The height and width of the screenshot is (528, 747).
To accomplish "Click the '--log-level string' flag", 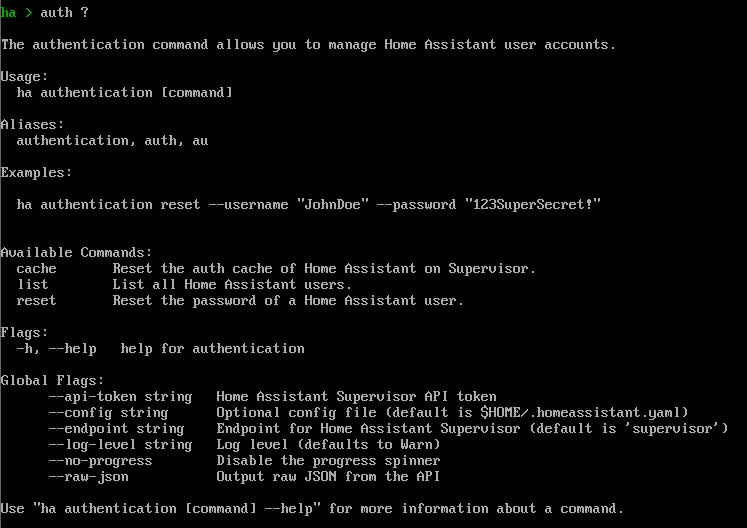I will (120, 445).
